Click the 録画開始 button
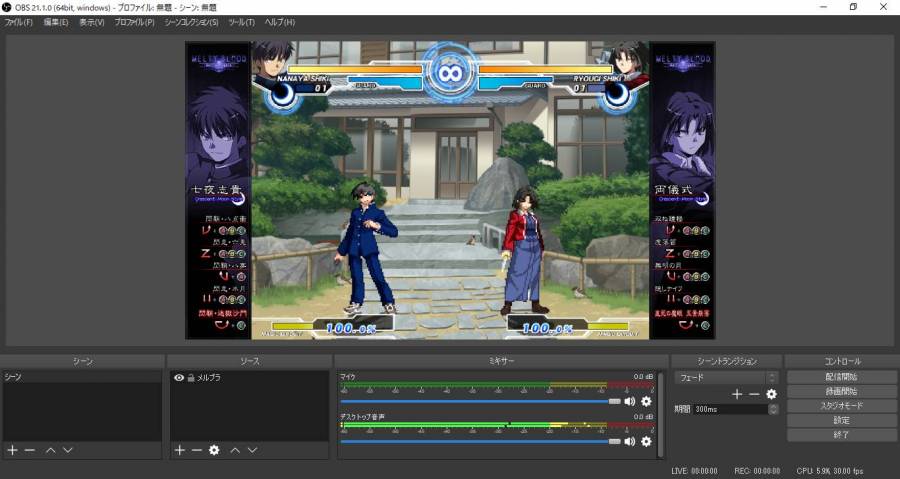900x479 pixels. pyautogui.click(x=841, y=391)
